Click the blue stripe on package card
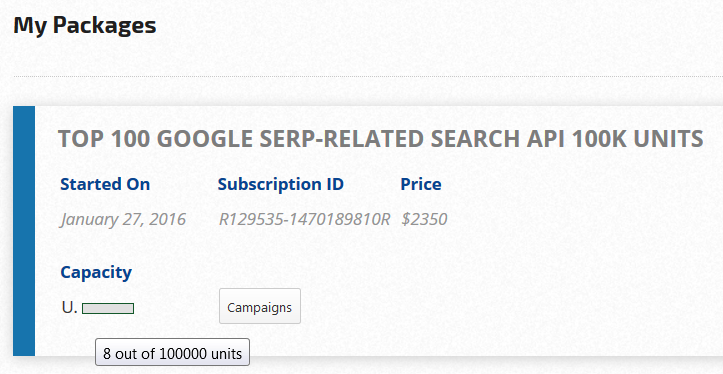The image size is (723, 374). (x=24, y=231)
